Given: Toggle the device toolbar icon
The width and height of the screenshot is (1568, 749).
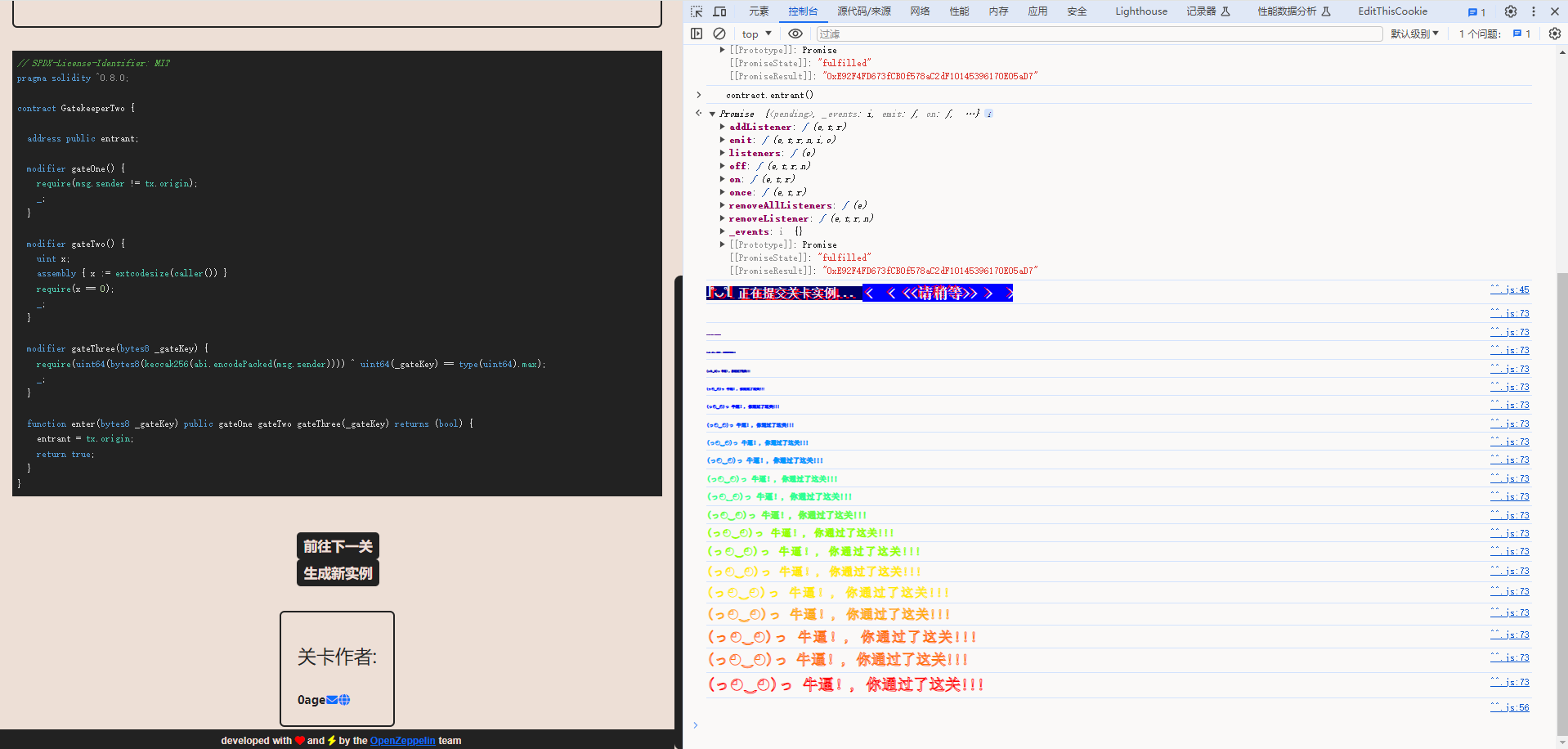Looking at the screenshot, I should click(719, 11).
